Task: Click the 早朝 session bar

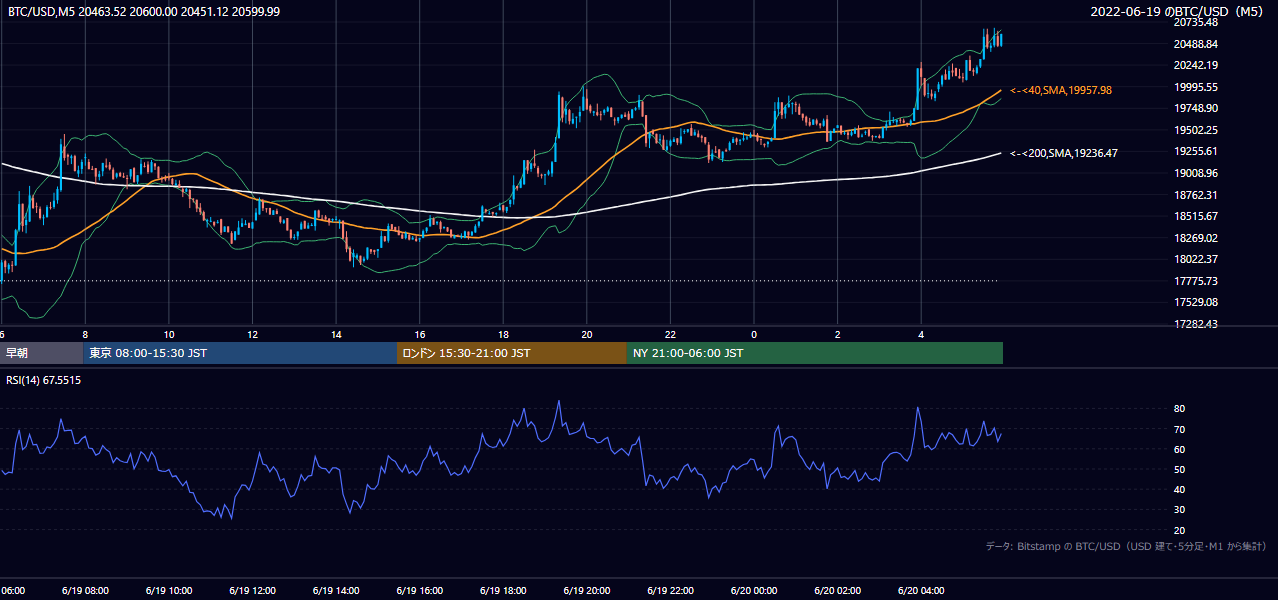Action: pyautogui.click(x=41, y=353)
